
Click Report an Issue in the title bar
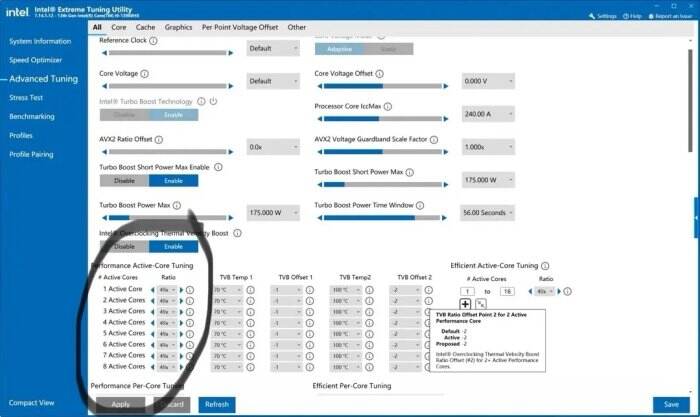670,16
